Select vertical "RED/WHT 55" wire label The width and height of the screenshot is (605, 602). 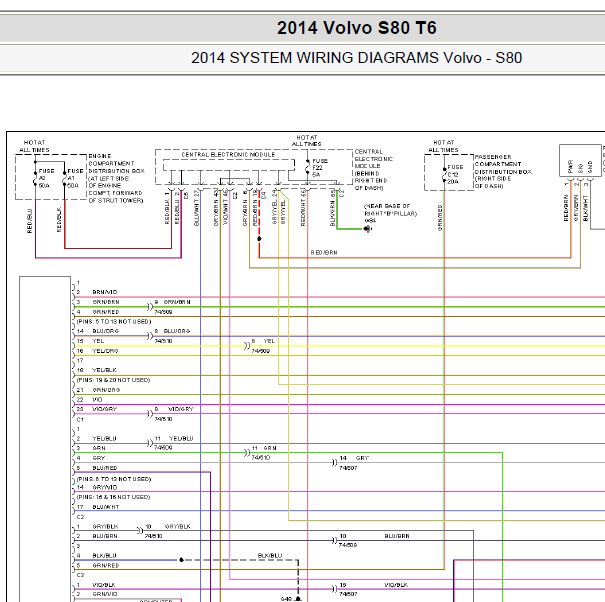303,207
